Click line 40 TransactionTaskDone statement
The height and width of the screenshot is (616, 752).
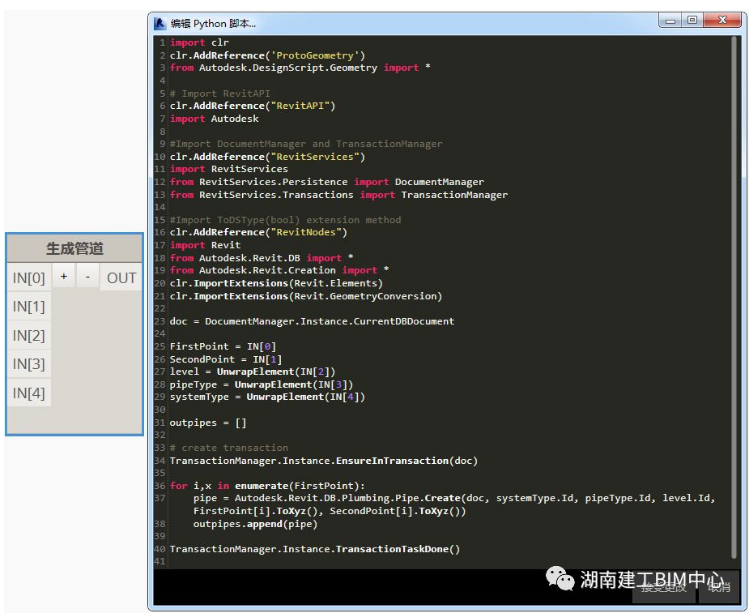coord(315,549)
